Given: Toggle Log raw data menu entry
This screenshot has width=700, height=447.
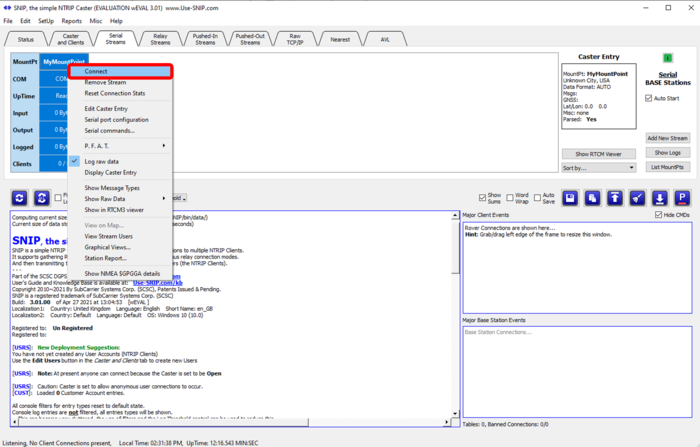Looking at the screenshot, I should click(101, 162).
